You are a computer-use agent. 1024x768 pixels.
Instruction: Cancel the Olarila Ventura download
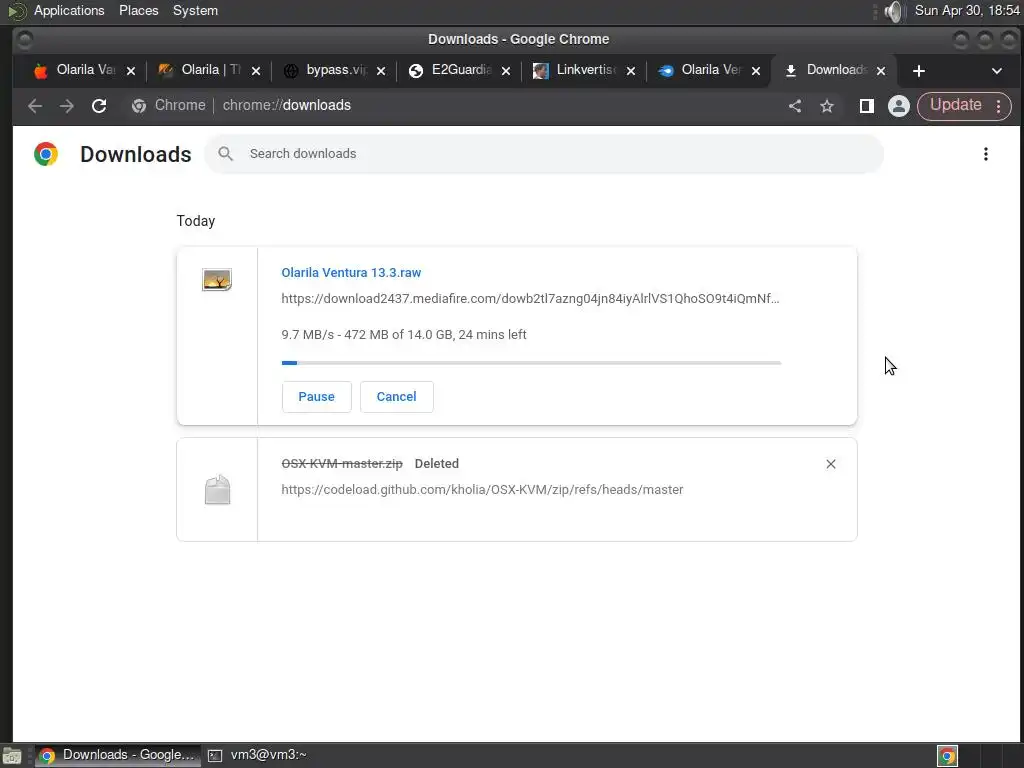396,396
